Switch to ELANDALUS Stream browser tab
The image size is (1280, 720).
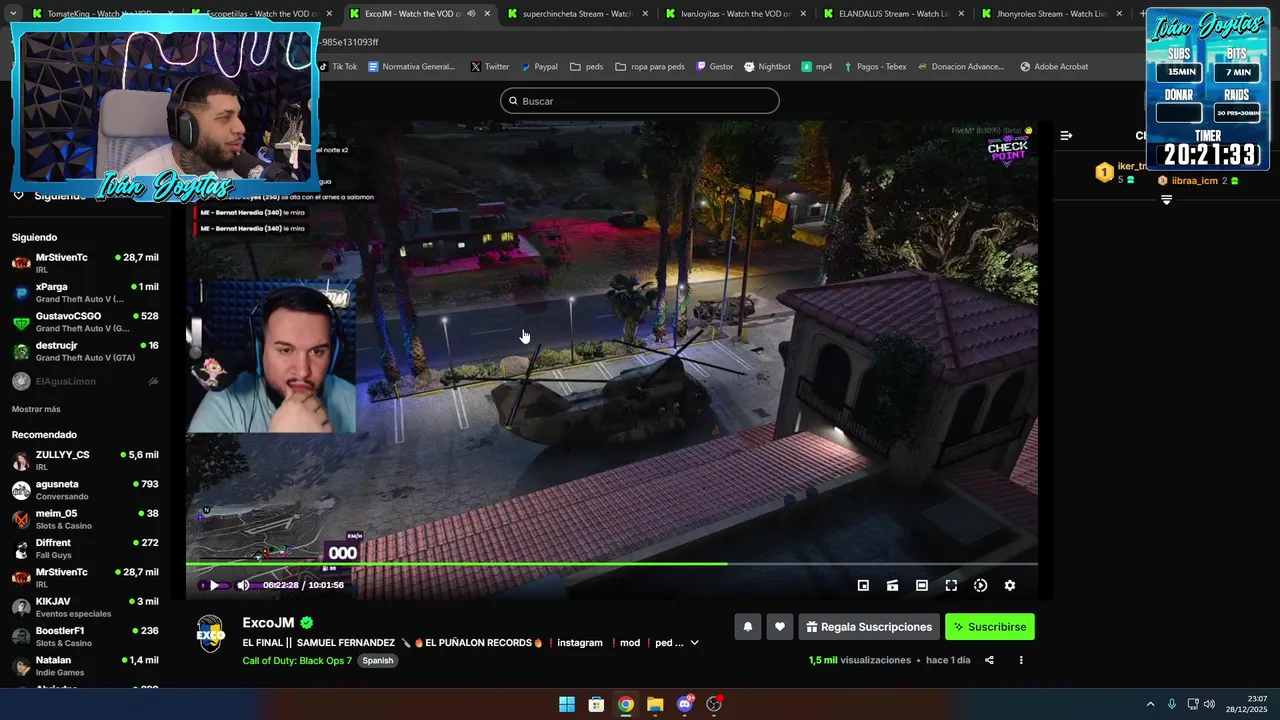[893, 14]
